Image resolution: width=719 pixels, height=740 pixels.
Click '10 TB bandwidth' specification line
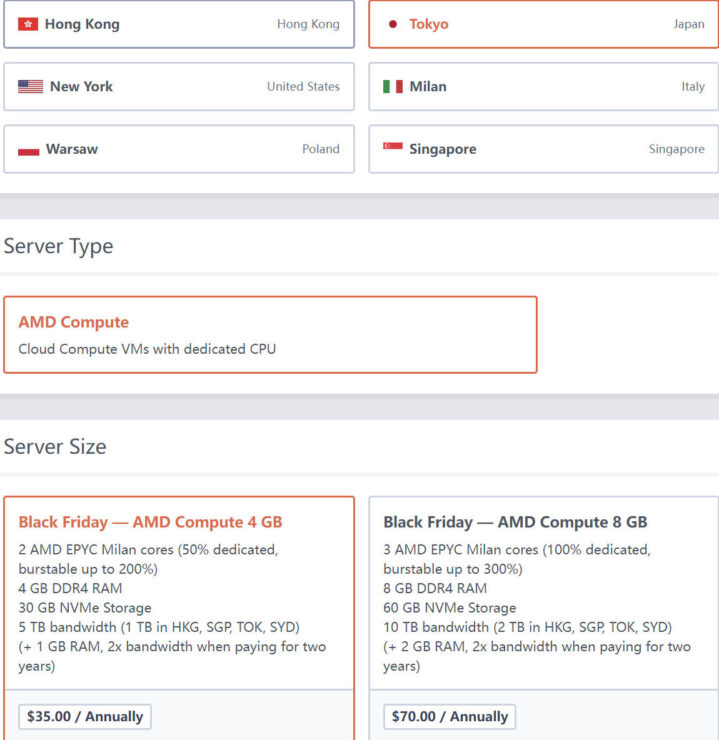point(527,627)
